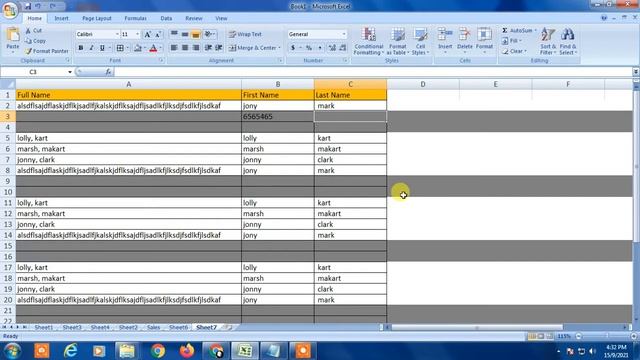
Task: Decrease the cell indent
Action: point(208,48)
